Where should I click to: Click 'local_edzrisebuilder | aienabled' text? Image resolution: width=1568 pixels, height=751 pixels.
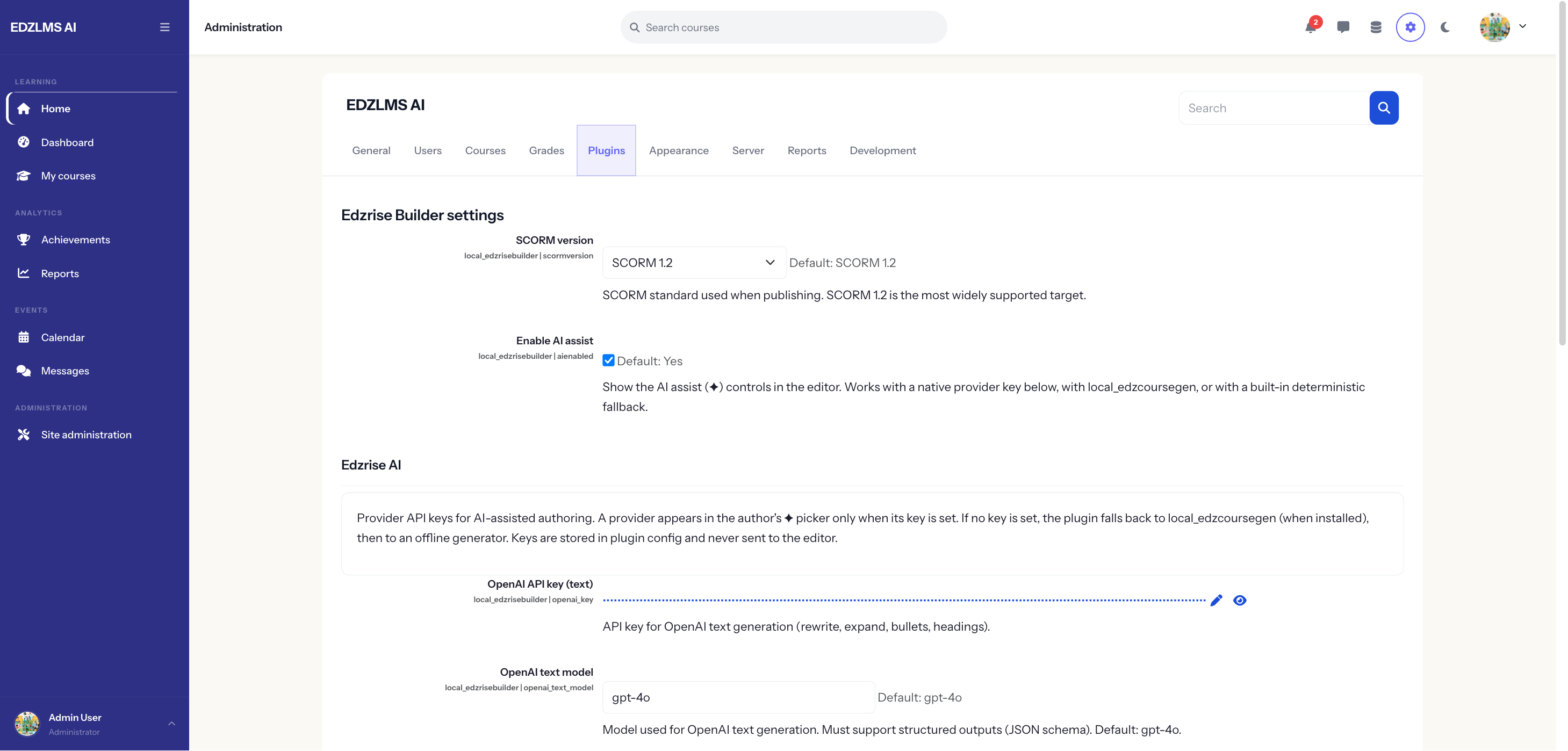pyautogui.click(x=535, y=356)
